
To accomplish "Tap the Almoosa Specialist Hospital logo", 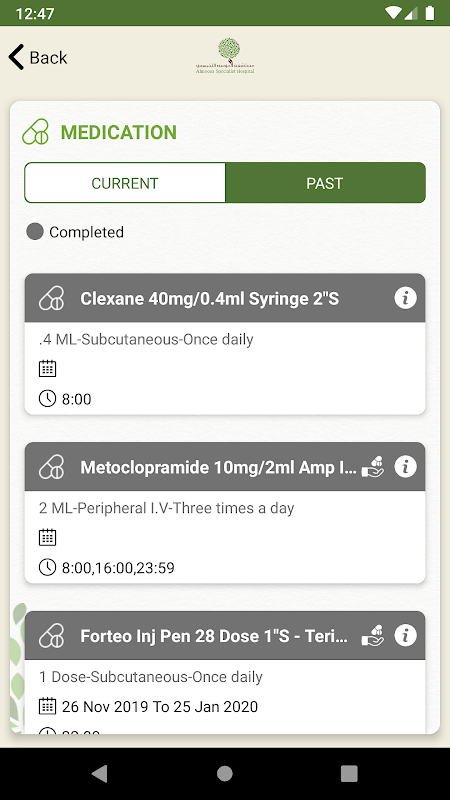I will point(225,56).
